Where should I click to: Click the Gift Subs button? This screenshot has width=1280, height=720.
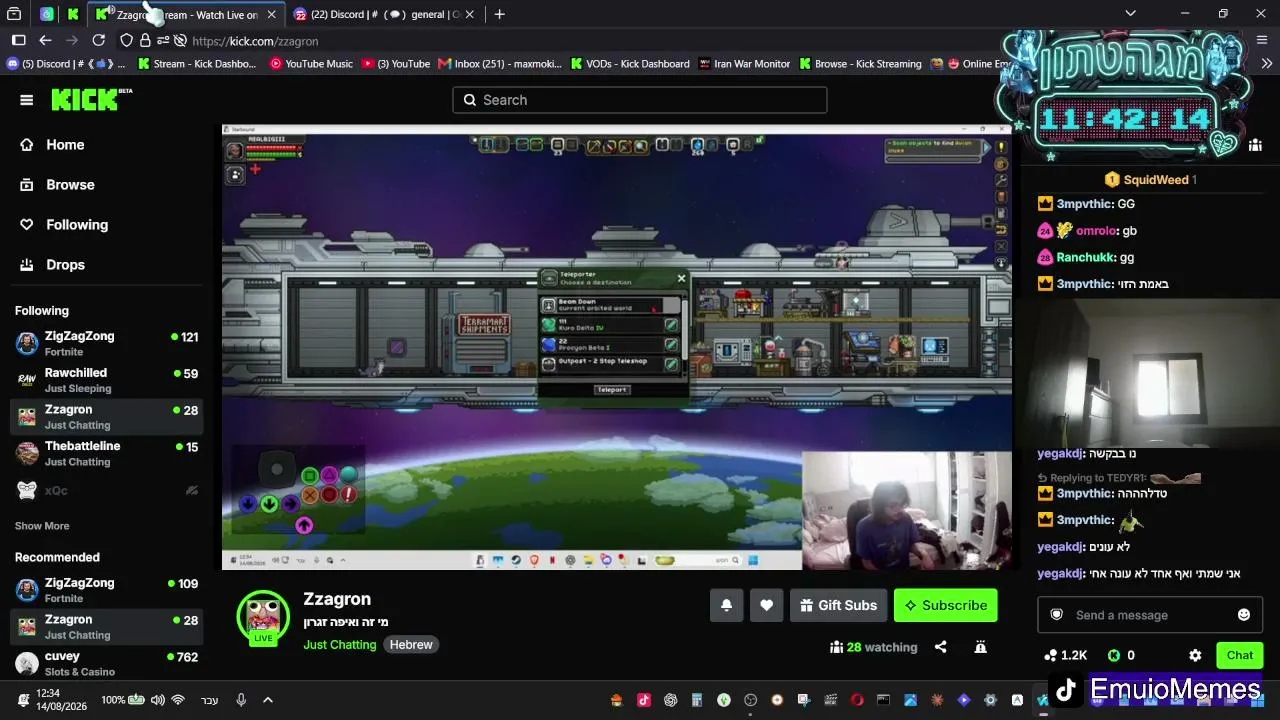[838, 605]
